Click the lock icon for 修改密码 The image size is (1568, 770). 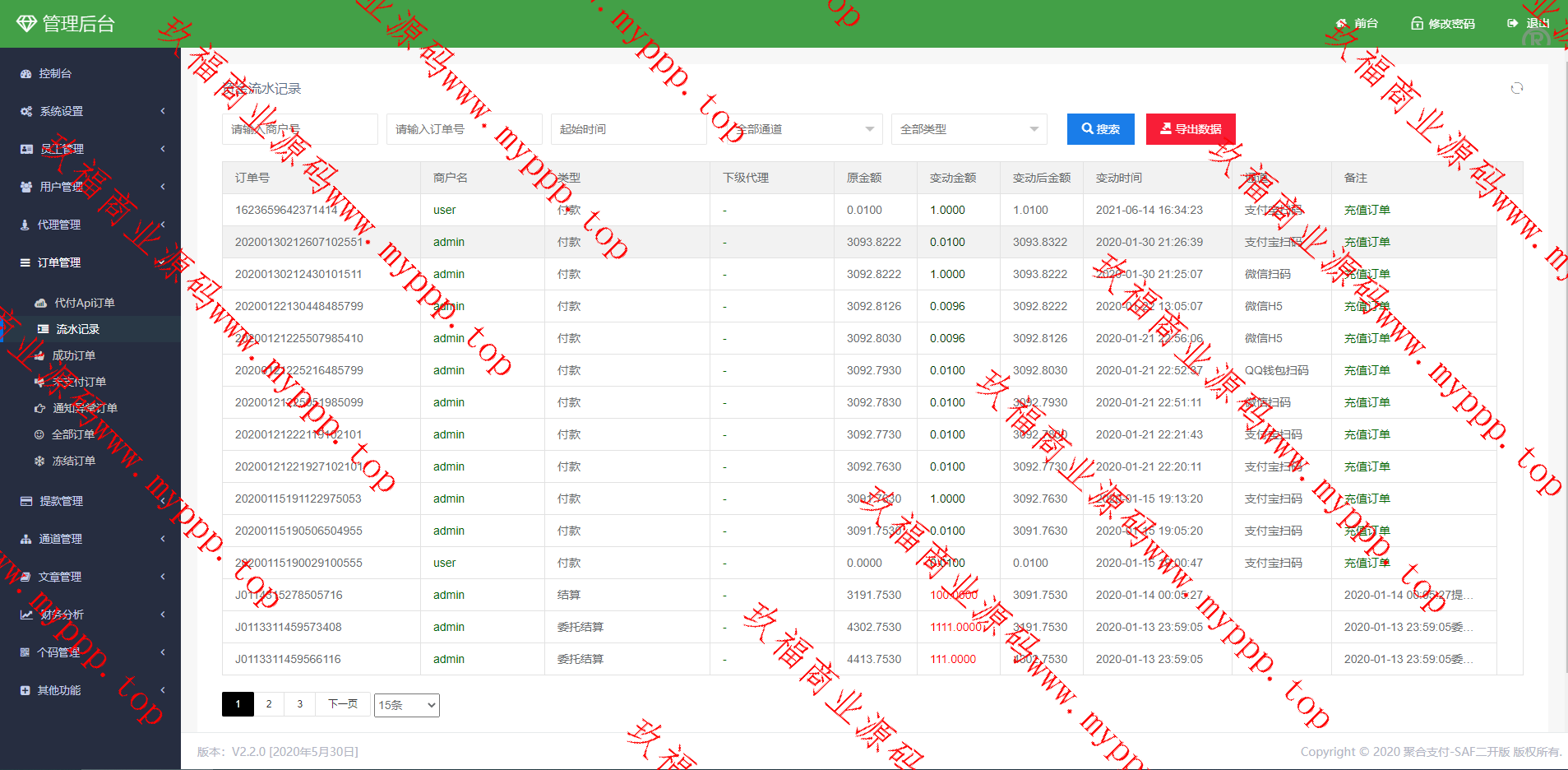pos(1417,24)
